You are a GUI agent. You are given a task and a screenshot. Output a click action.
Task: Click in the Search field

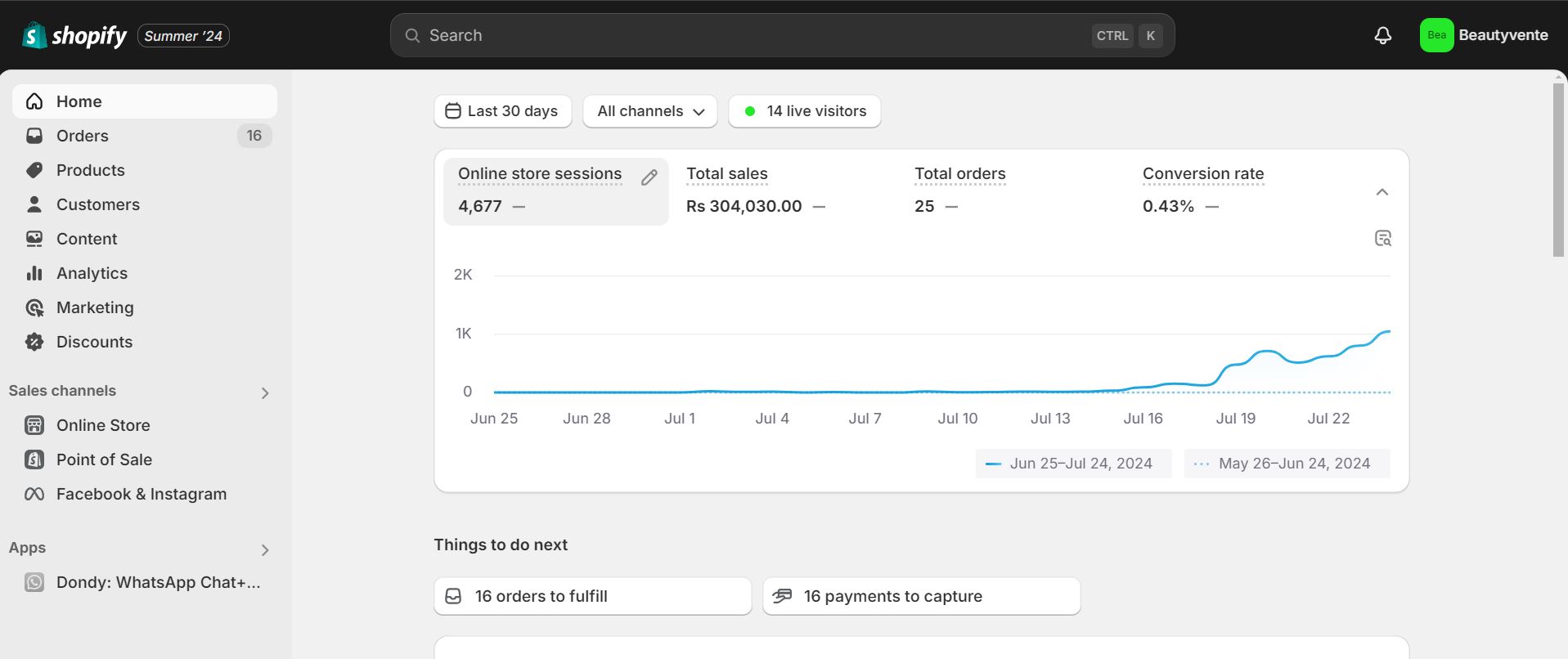click(783, 35)
